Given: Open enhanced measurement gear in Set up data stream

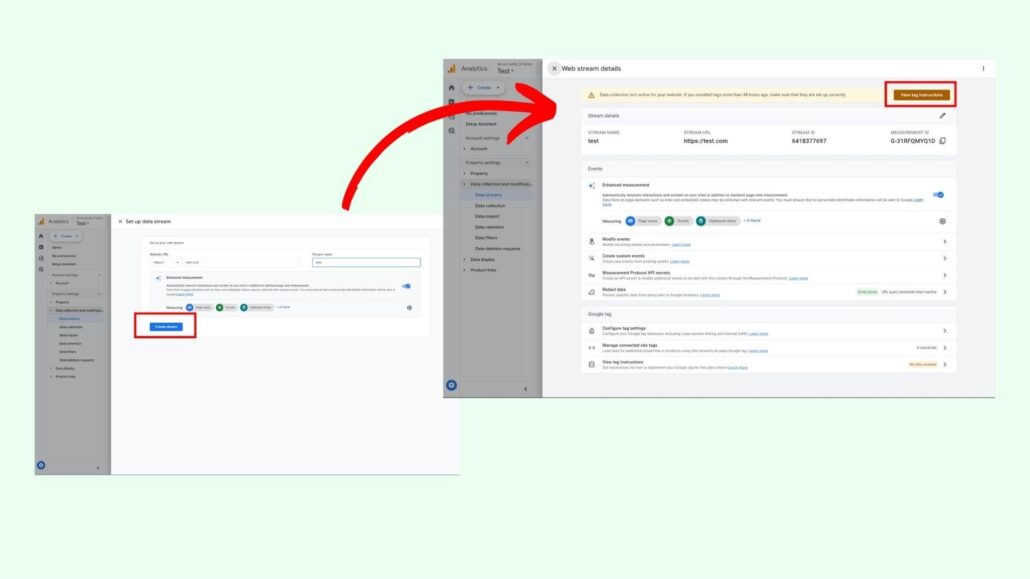Looking at the screenshot, I should (x=409, y=307).
